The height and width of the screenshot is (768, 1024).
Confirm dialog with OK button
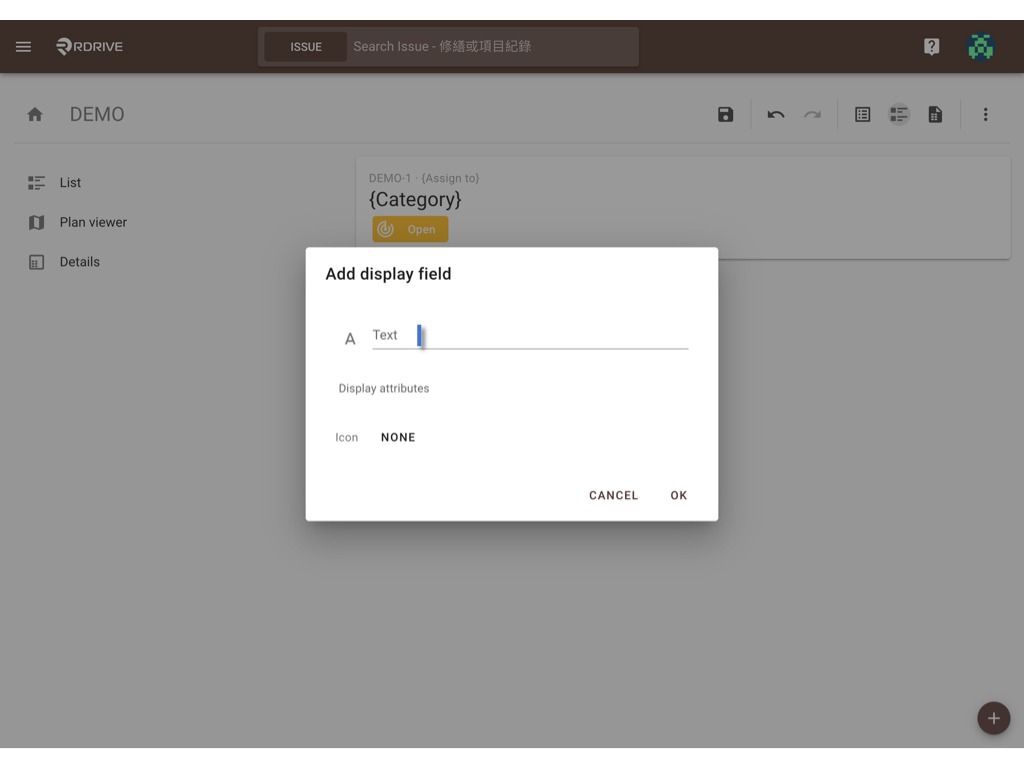click(679, 496)
